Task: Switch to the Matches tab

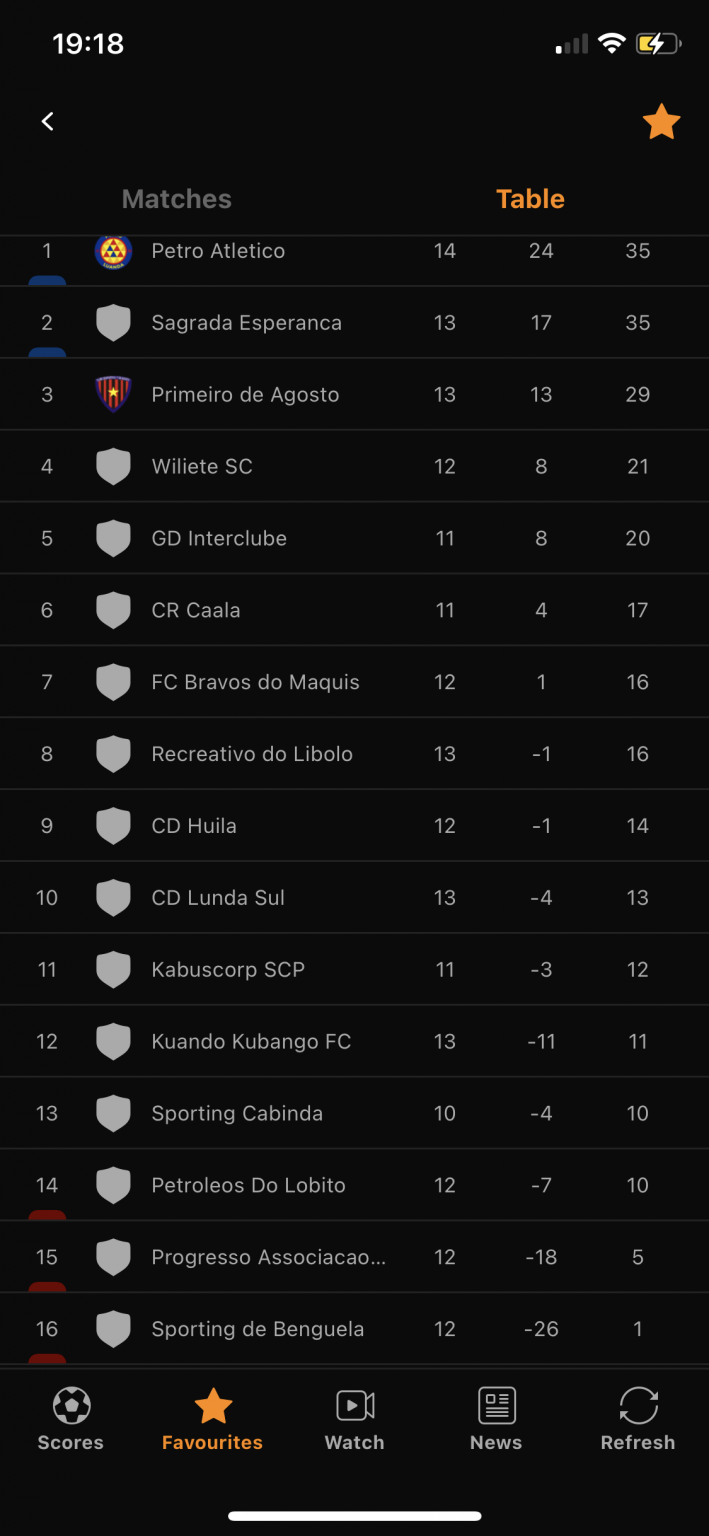Action: pos(176,199)
